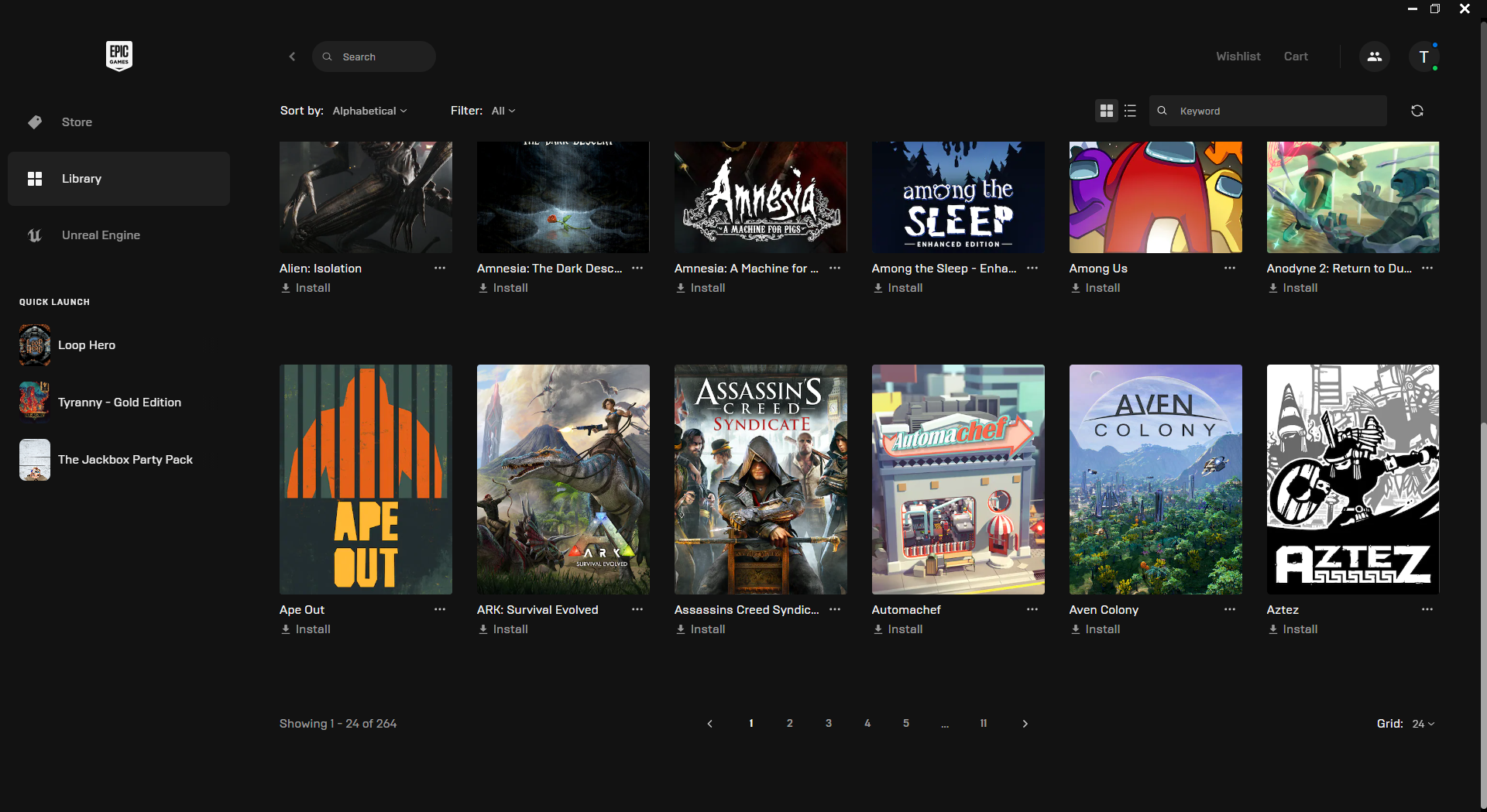Install ARK: Survival Evolved
The width and height of the screenshot is (1487, 812).
[503, 629]
